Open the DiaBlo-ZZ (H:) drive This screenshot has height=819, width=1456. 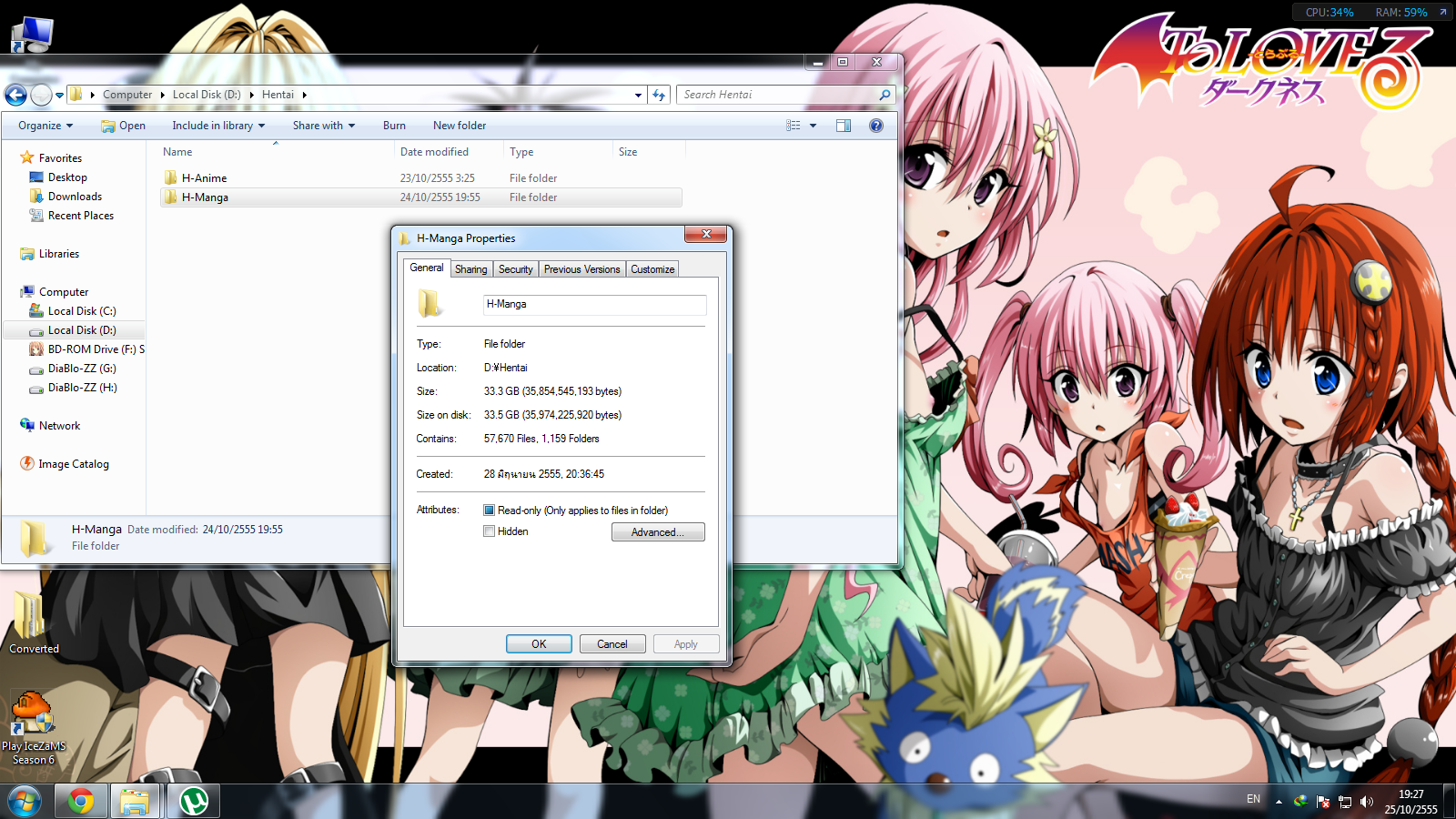tap(82, 388)
